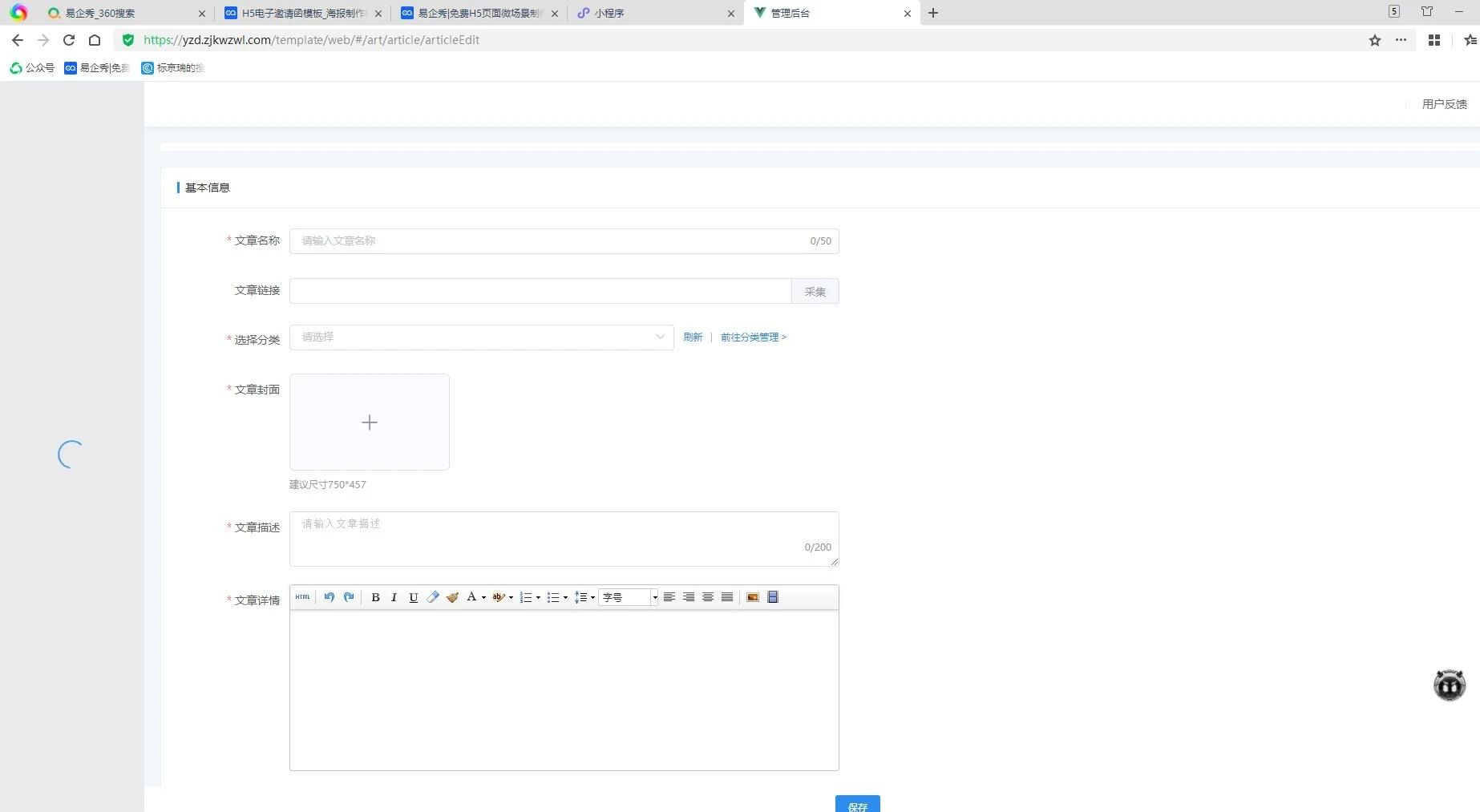This screenshot has width=1480, height=812.
Task: Open the 易企秀 bookmark in bookmarks bar
Action: pyautogui.click(x=97, y=68)
